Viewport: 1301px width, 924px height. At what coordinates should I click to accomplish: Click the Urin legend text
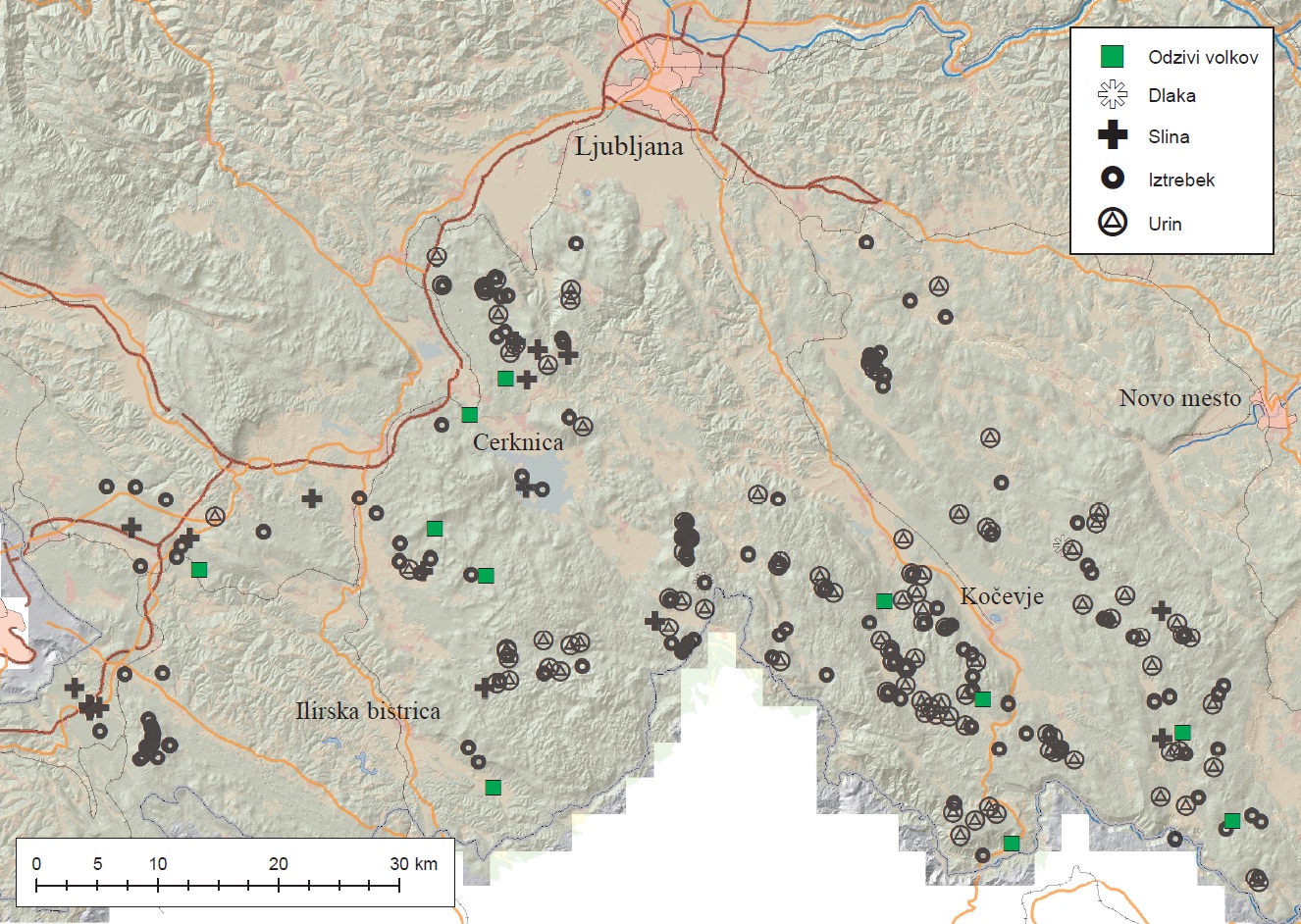[x=1165, y=224]
